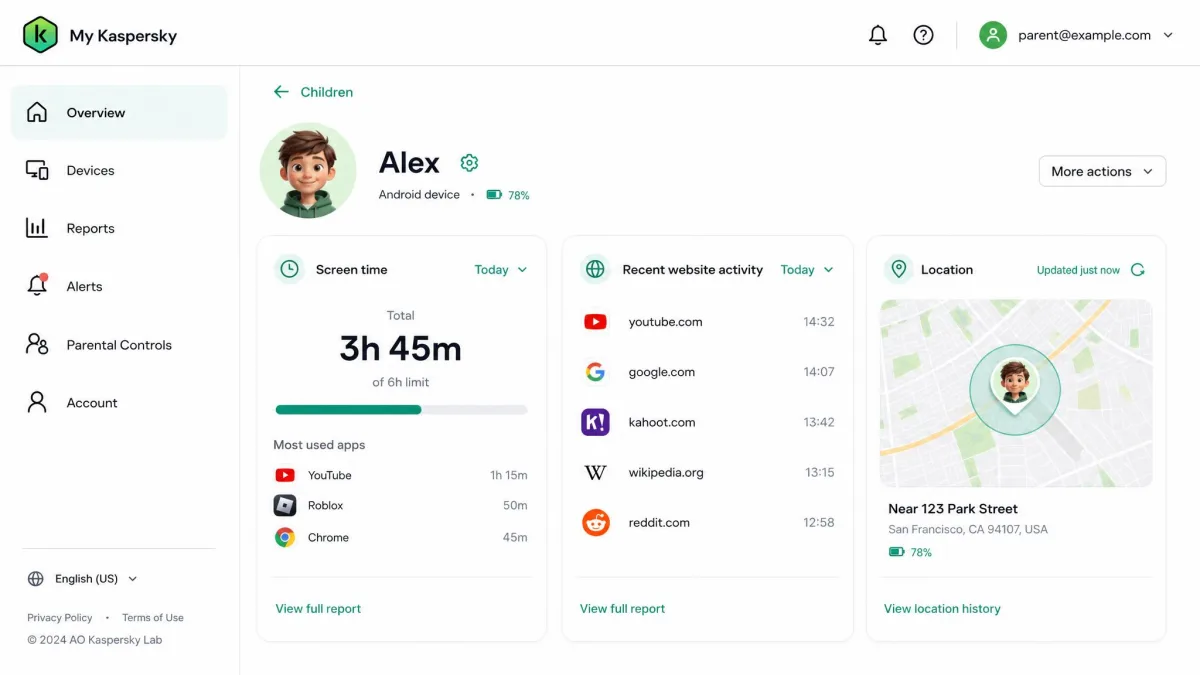Click the reddit.com site icon

pyautogui.click(x=596, y=522)
